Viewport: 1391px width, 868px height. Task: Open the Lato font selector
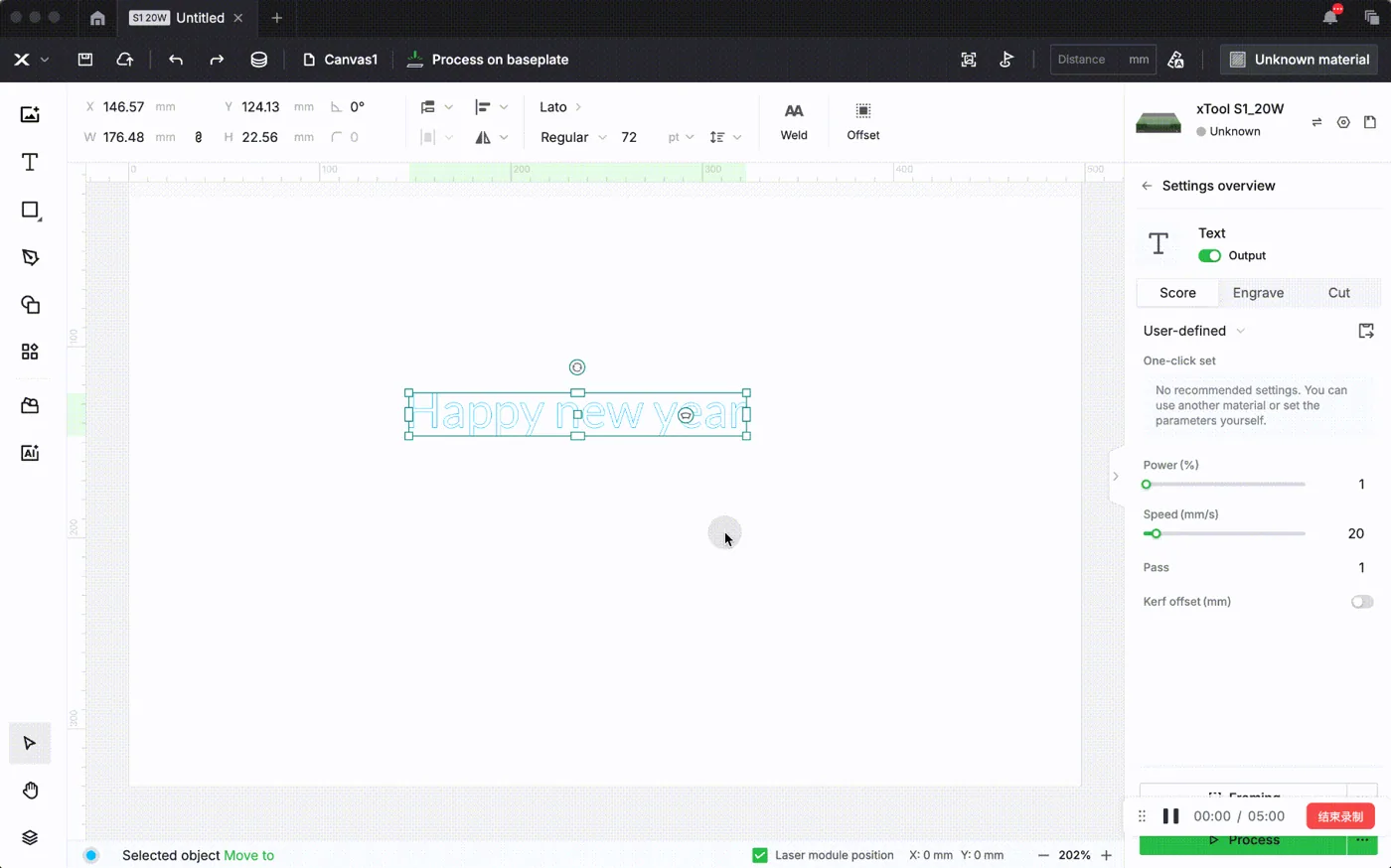click(560, 107)
